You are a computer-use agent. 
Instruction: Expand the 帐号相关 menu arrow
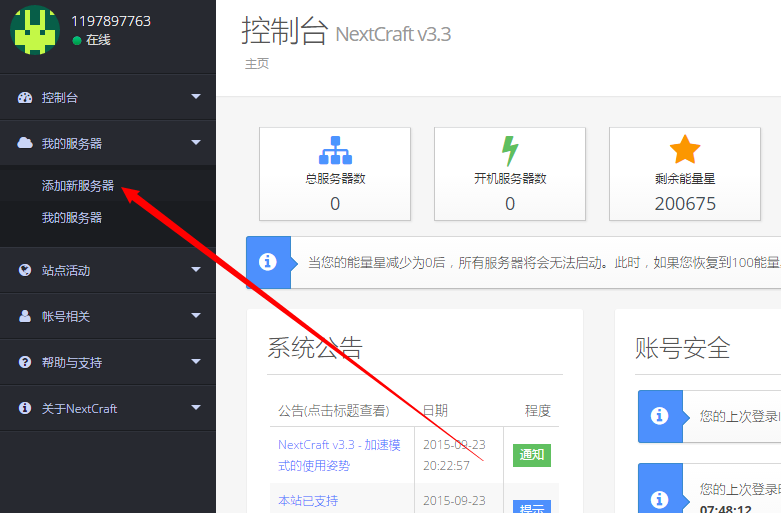(196, 315)
